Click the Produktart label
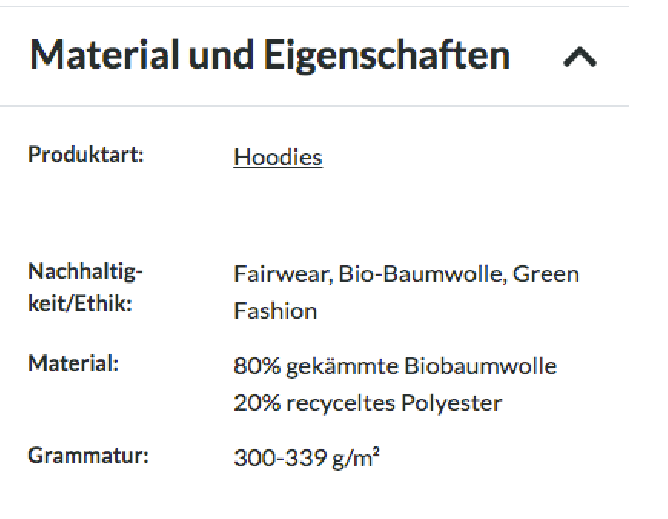The width and height of the screenshot is (668, 519). (x=86, y=156)
